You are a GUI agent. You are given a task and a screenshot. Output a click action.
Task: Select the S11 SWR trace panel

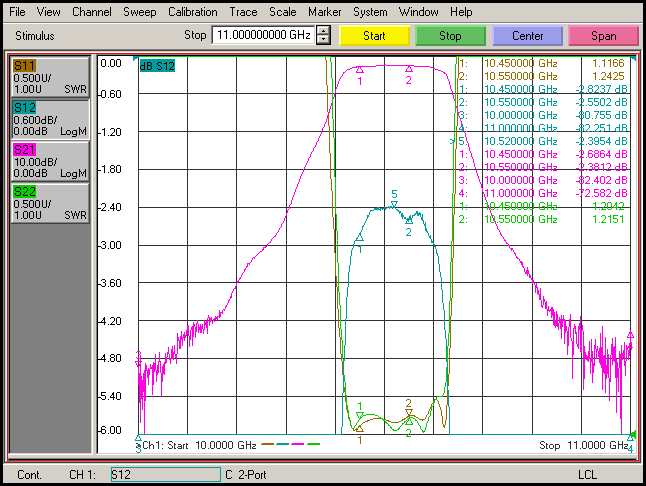pyautogui.click(x=50, y=77)
